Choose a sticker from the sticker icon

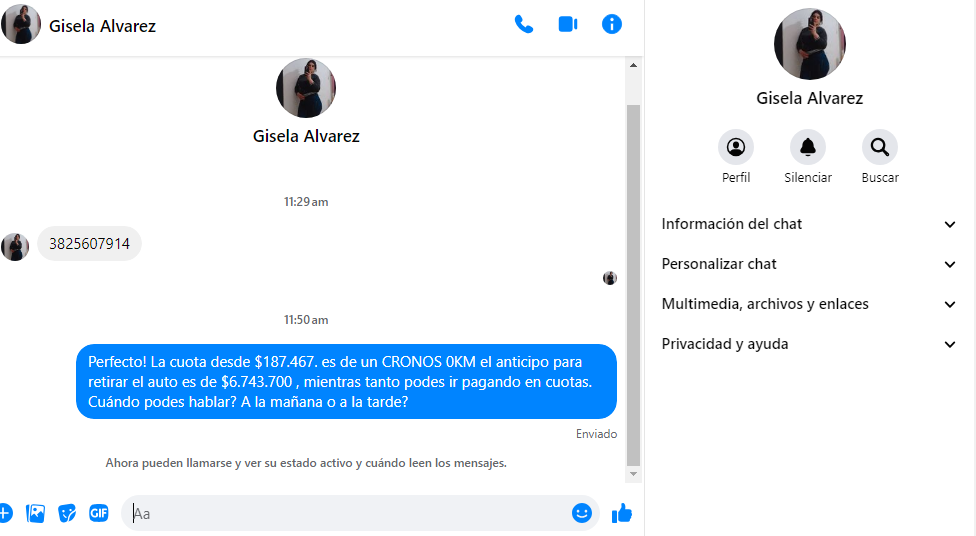[x=67, y=514]
